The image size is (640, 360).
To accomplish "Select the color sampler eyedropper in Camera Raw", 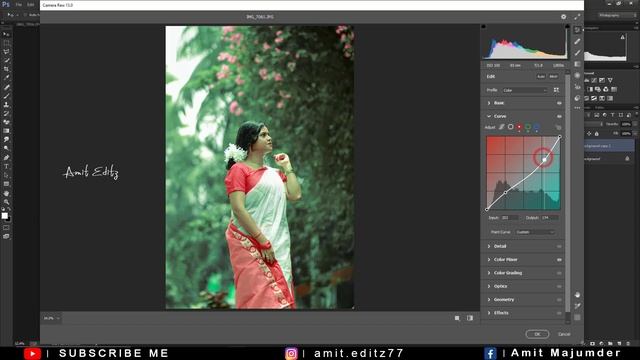I will [x=577, y=306].
